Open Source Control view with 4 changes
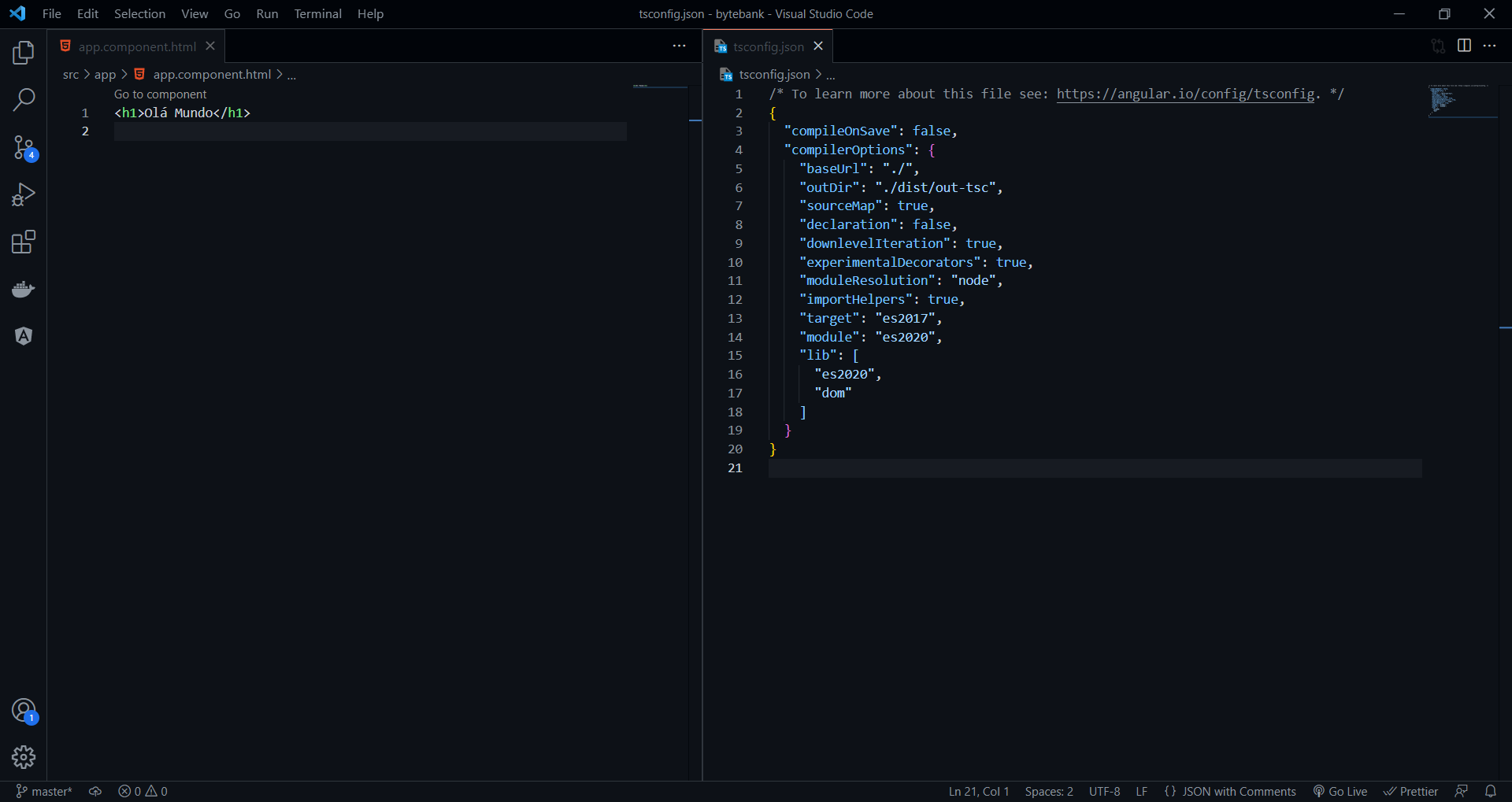This screenshot has width=1512, height=802. (x=24, y=147)
